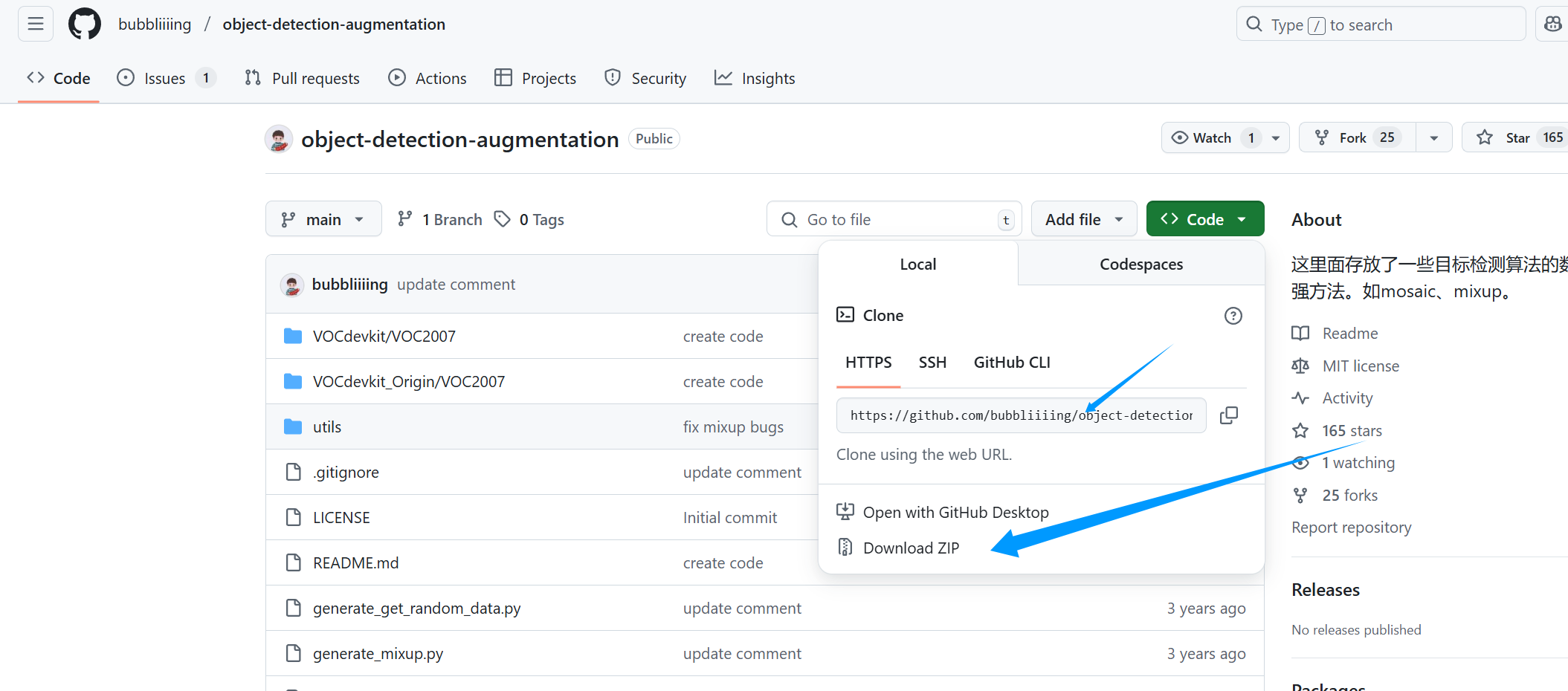Click Download ZIP
The width and height of the screenshot is (1568, 691).
click(x=912, y=548)
